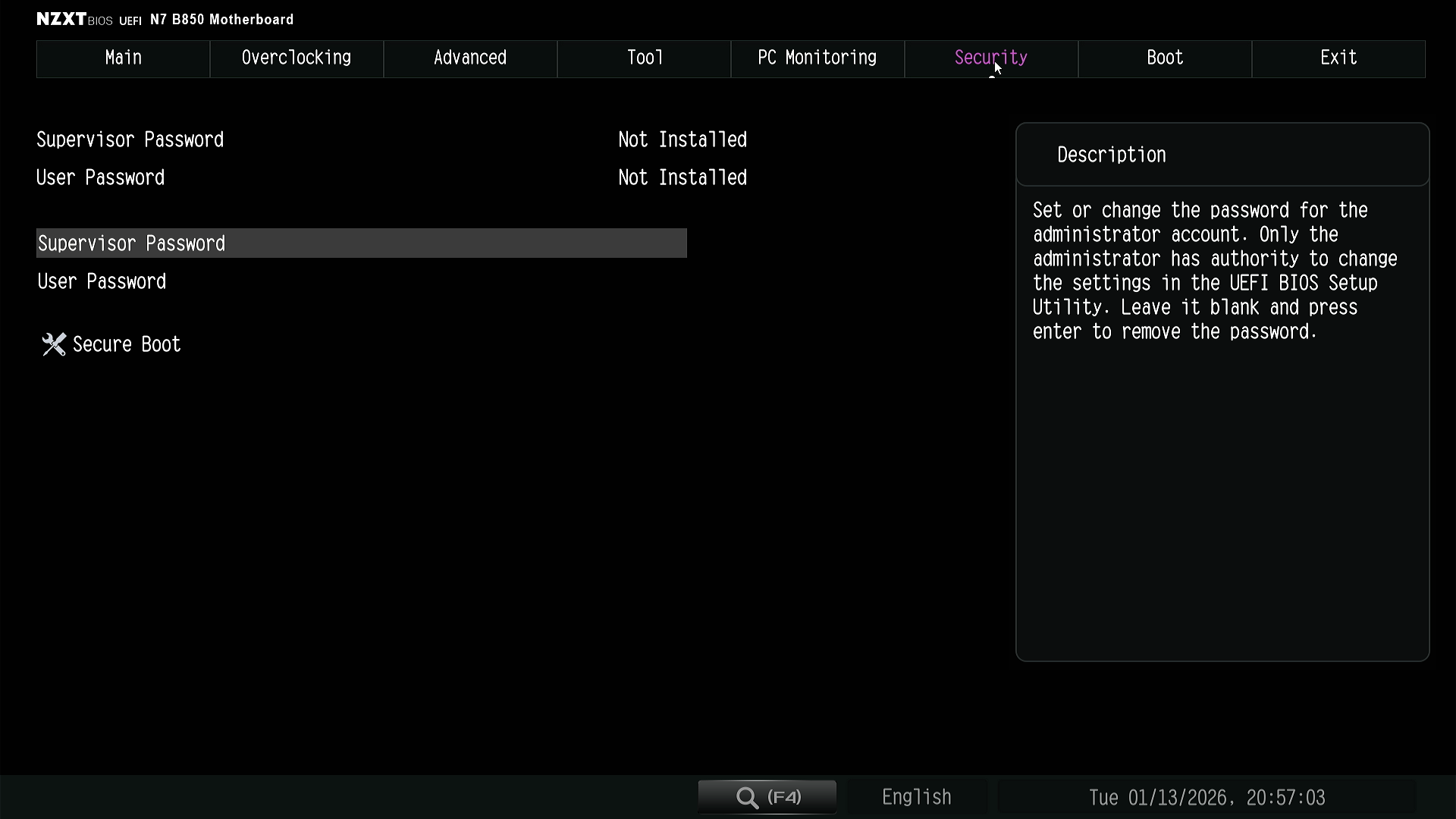
Task: Open the Tool tab
Action: [644, 58]
